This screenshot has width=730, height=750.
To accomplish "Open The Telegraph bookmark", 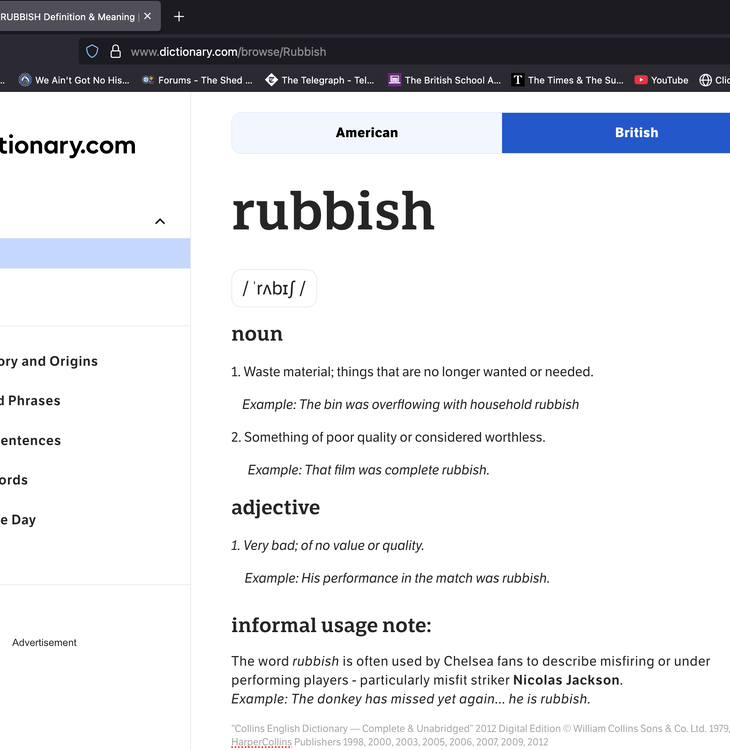I will (320, 80).
